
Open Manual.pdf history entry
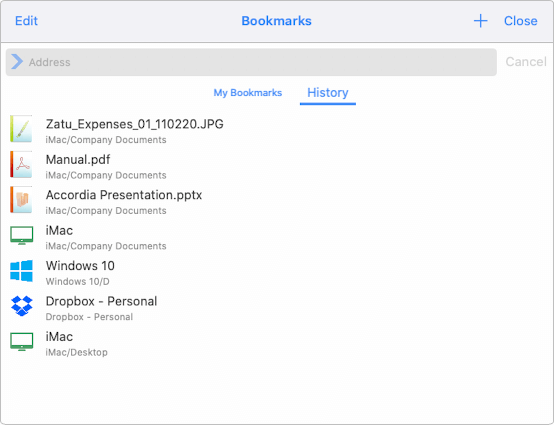(78, 159)
